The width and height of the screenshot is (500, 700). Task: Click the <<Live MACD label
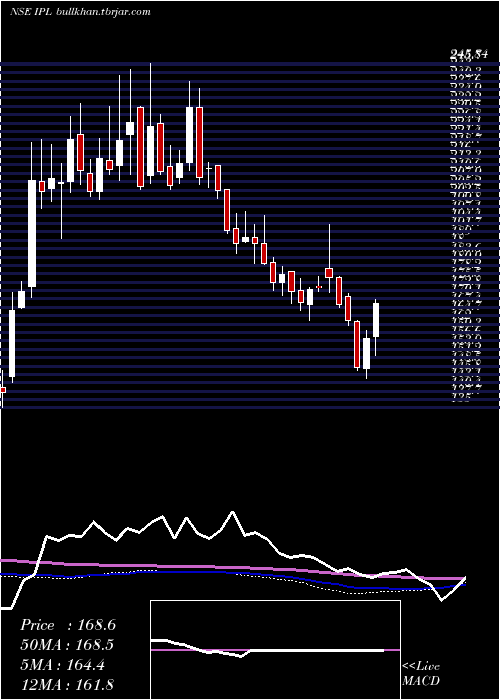click(421, 674)
